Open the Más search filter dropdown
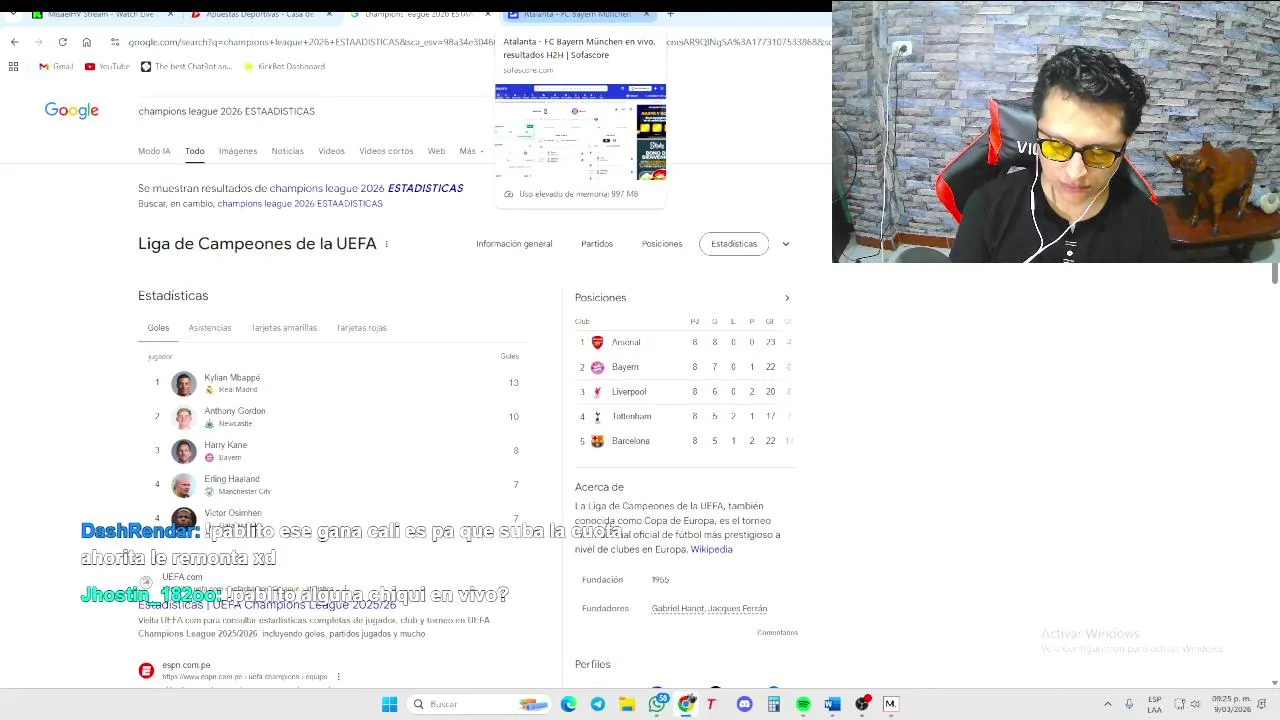The height and width of the screenshot is (720, 1280). [x=471, y=151]
